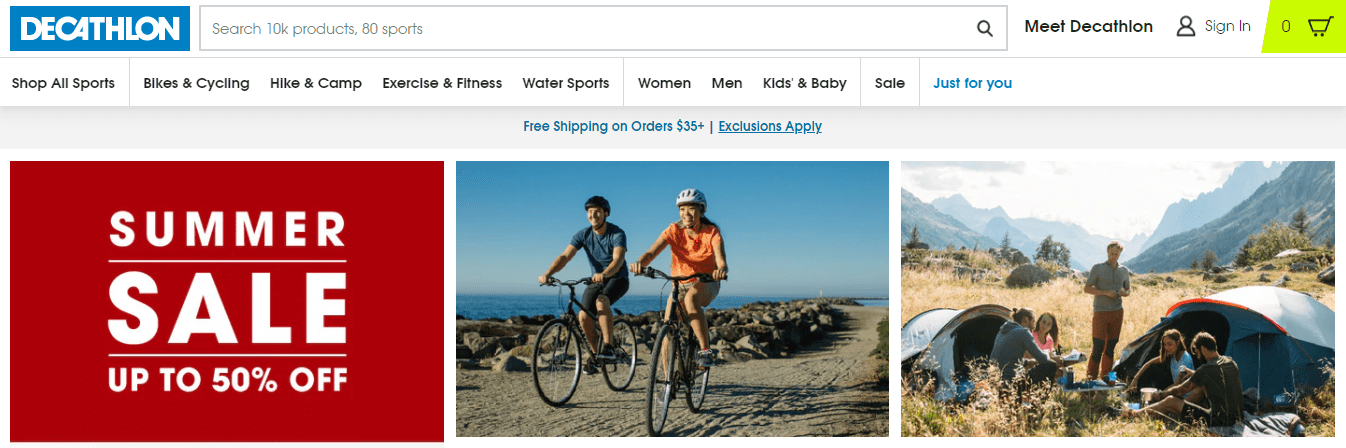Click the Sign In link
The image size is (1346, 448).
tap(1227, 27)
